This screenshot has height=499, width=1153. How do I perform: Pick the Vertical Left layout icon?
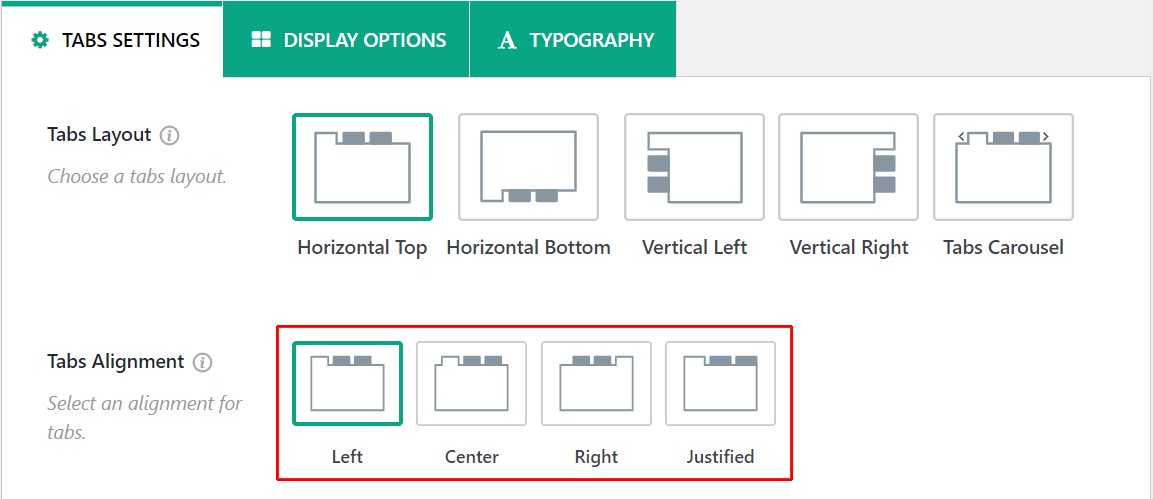pos(694,167)
